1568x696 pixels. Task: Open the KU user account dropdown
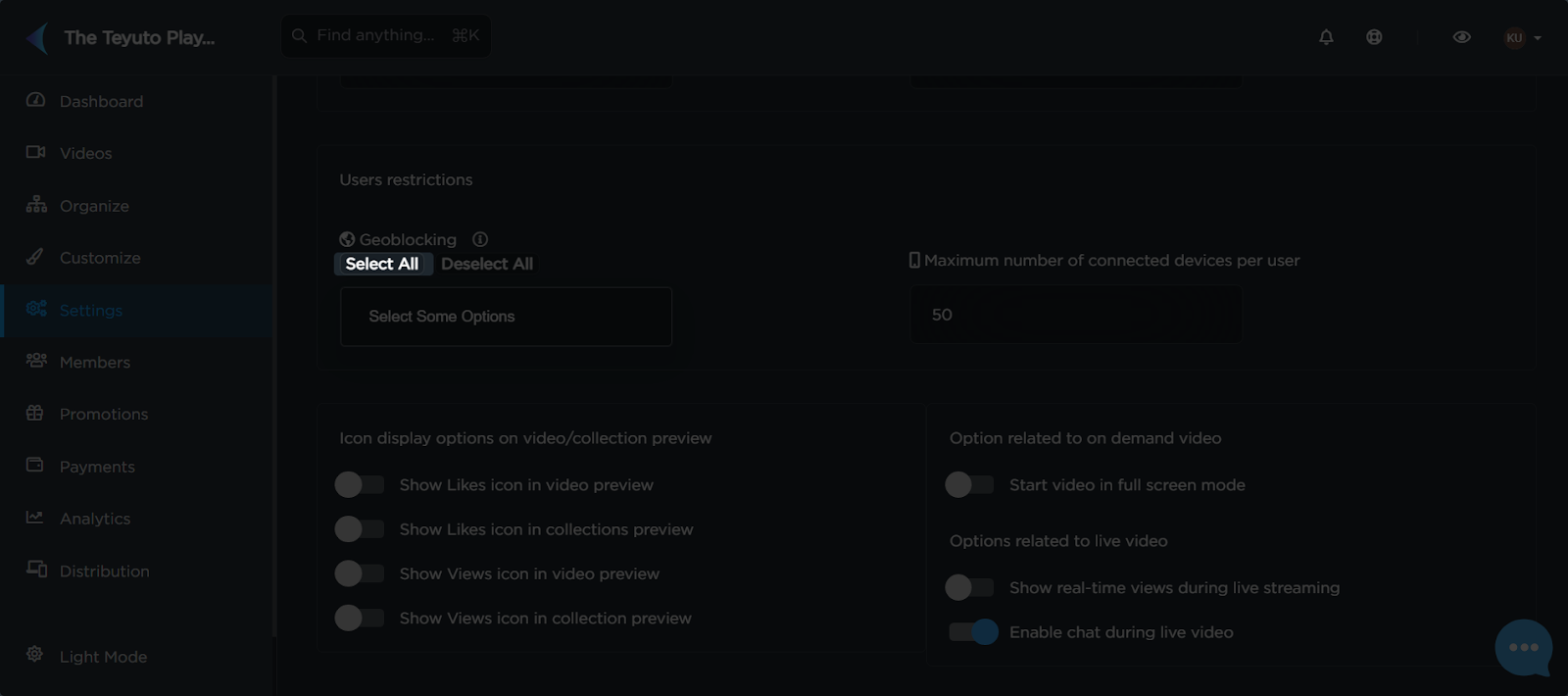tap(1523, 38)
